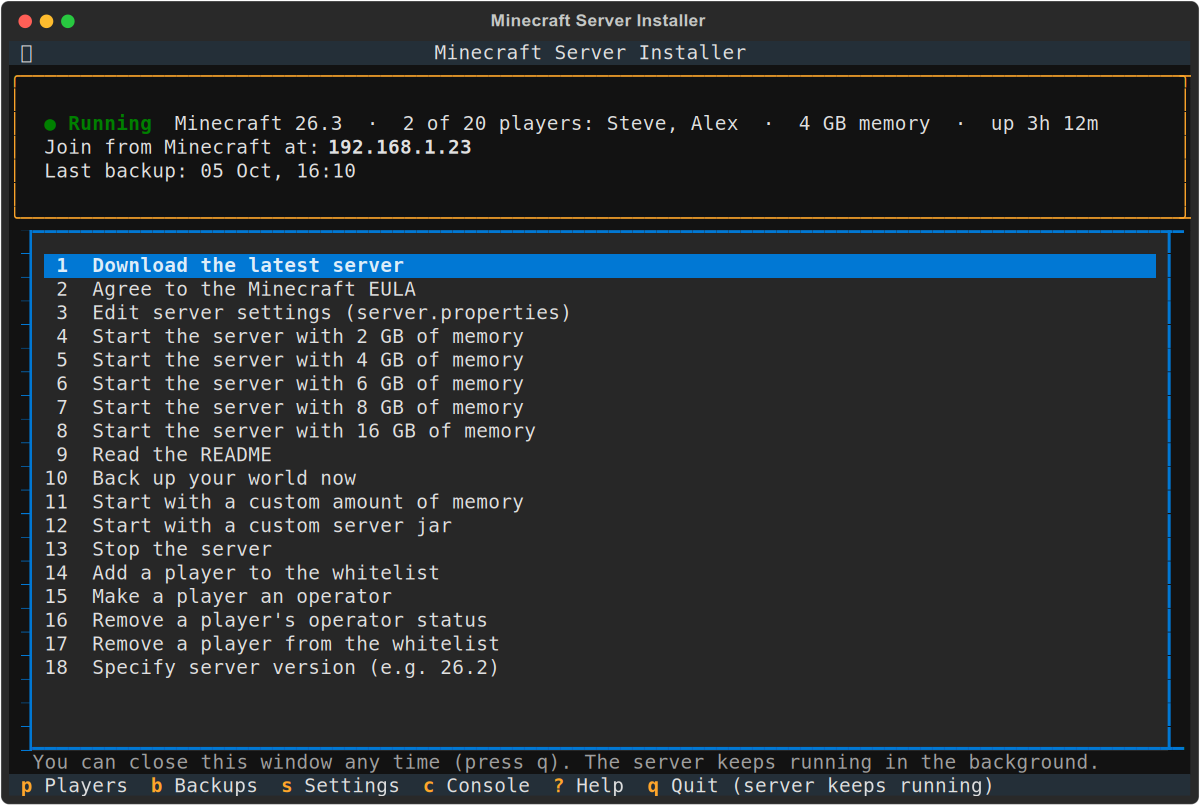The image size is (1200, 805).
Task: Choose Agree to the Minecraft EULA
Action: [600, 290]
